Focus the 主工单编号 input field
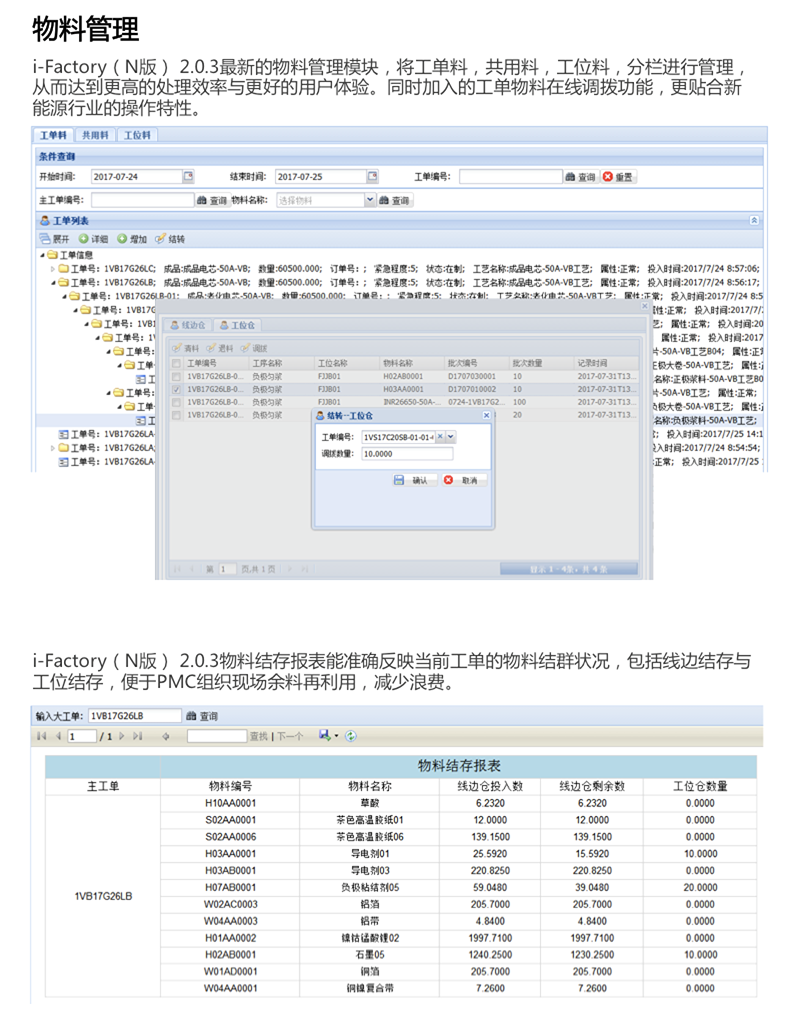The width and height of the screenshot is (793, 1018). pos(143,200)
